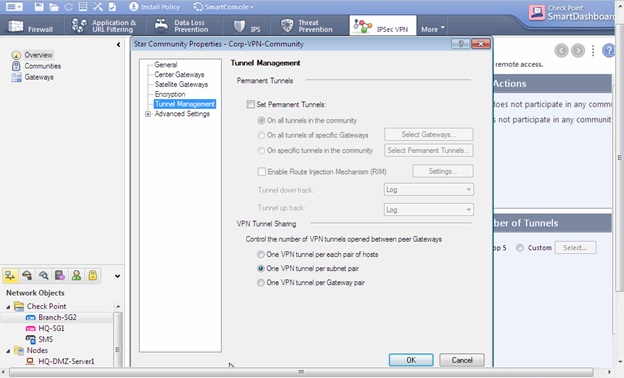The image size is (624, 378).
Task: Click the back navigation arrow in Overview
Action: (x=562, y=51)
